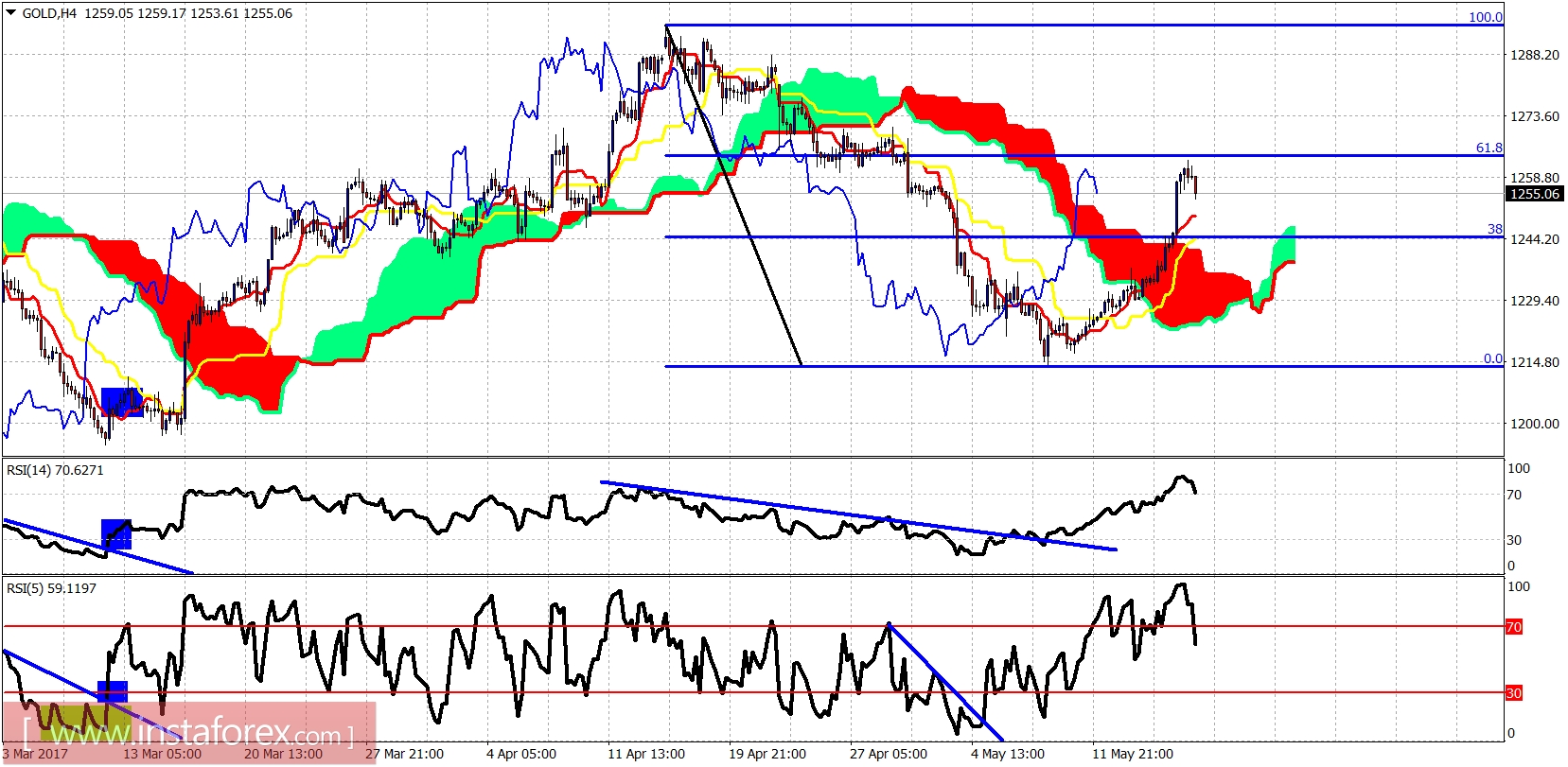This screenshot has width=1568, height=767.
Task: Click the 1200.00 price axis label
Action: (1534, 424)
